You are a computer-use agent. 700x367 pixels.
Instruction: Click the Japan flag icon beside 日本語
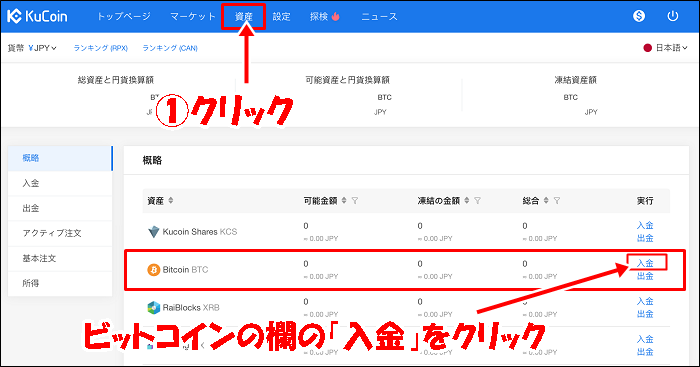click(647, 48)
